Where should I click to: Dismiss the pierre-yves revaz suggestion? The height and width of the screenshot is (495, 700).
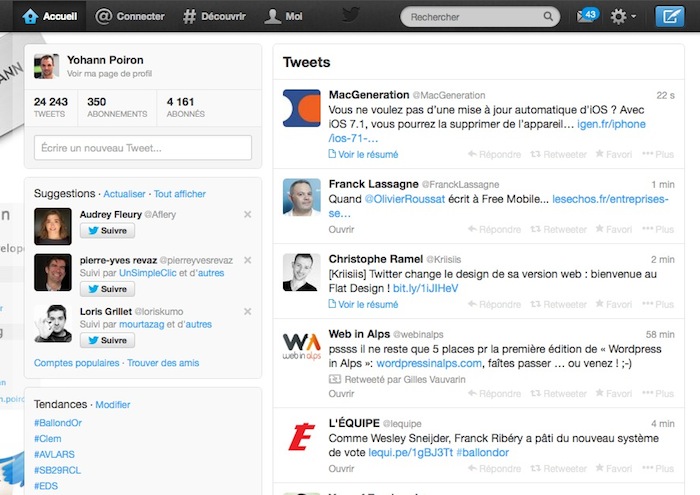247,260
